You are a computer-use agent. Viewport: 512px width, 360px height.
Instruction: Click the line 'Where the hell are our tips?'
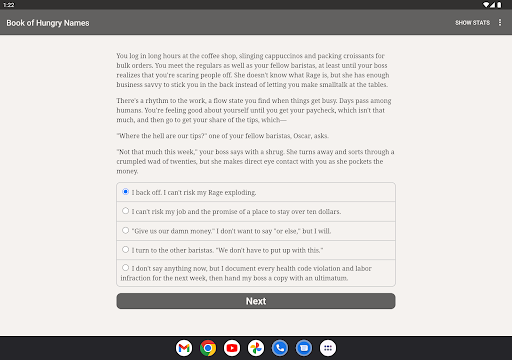pyautogui.click(x=223, y=136)
